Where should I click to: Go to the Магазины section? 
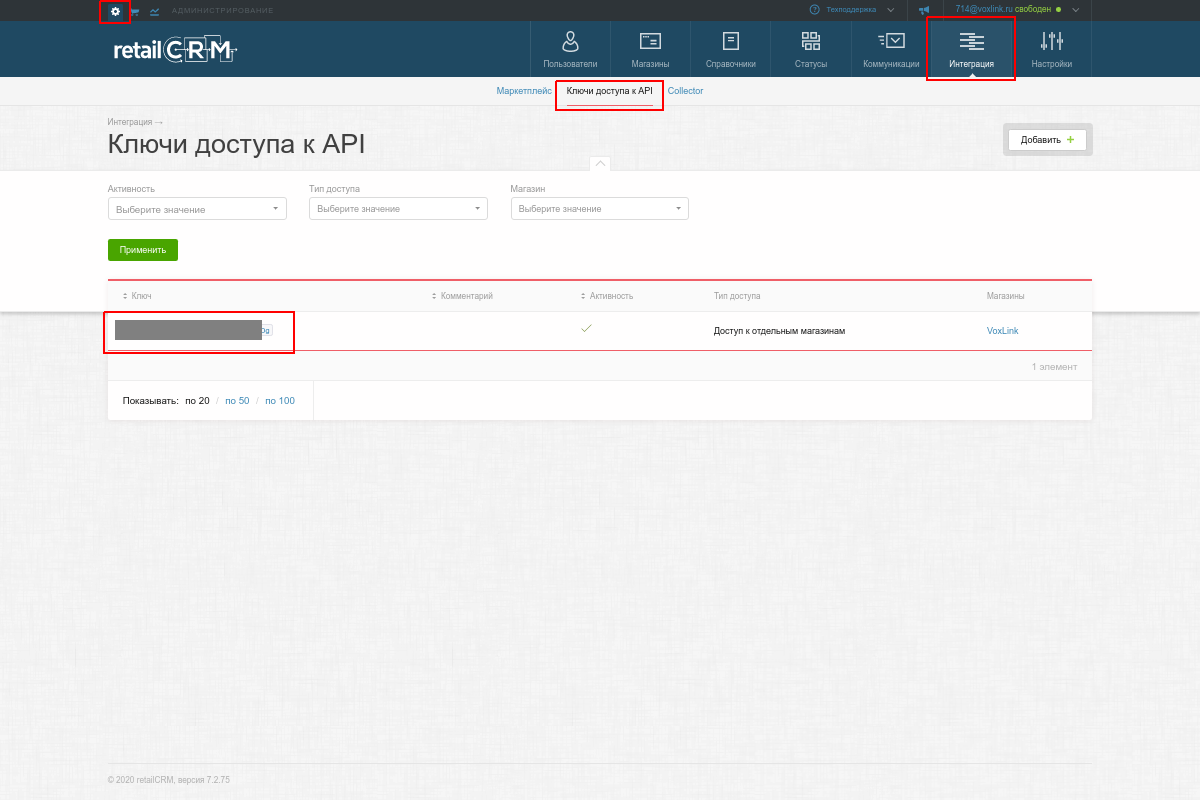pyautogui.click(x=650, y=50)
